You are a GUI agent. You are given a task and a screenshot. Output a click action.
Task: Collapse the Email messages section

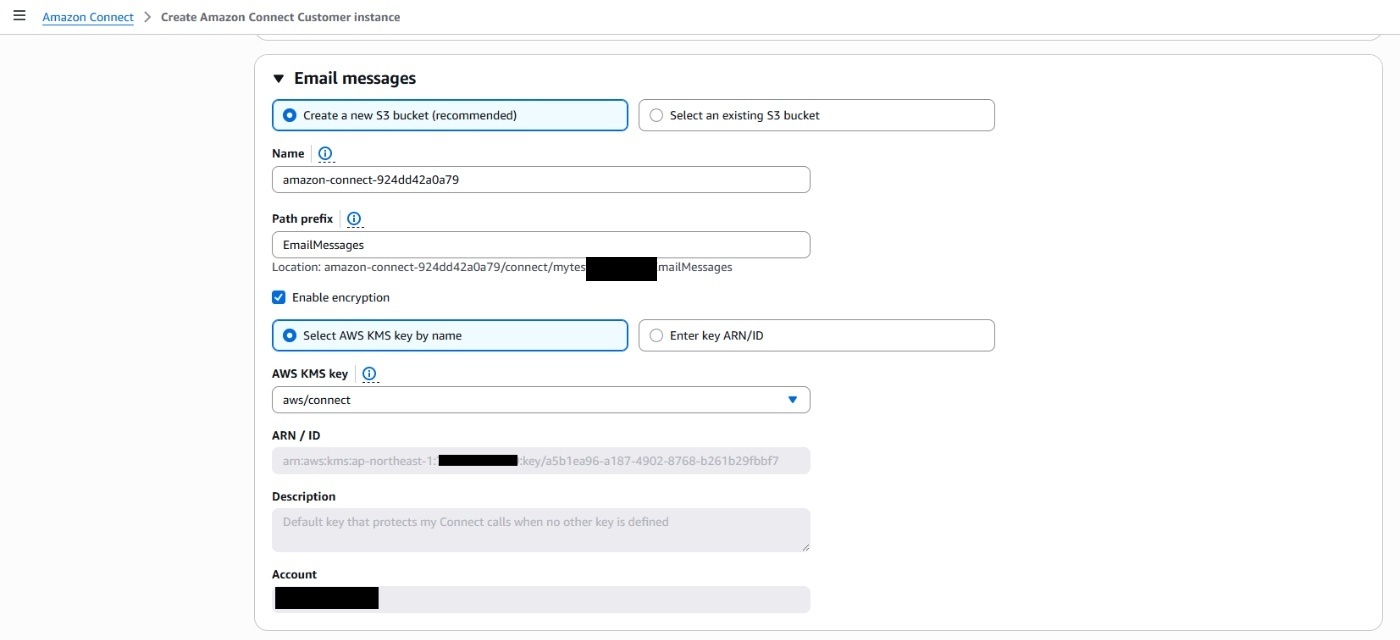click(x=279, y=79)
